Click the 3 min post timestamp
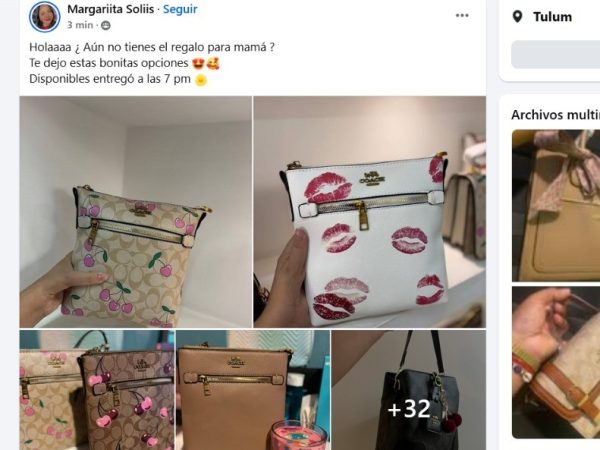The image size is (600, 450). point(80,25)
